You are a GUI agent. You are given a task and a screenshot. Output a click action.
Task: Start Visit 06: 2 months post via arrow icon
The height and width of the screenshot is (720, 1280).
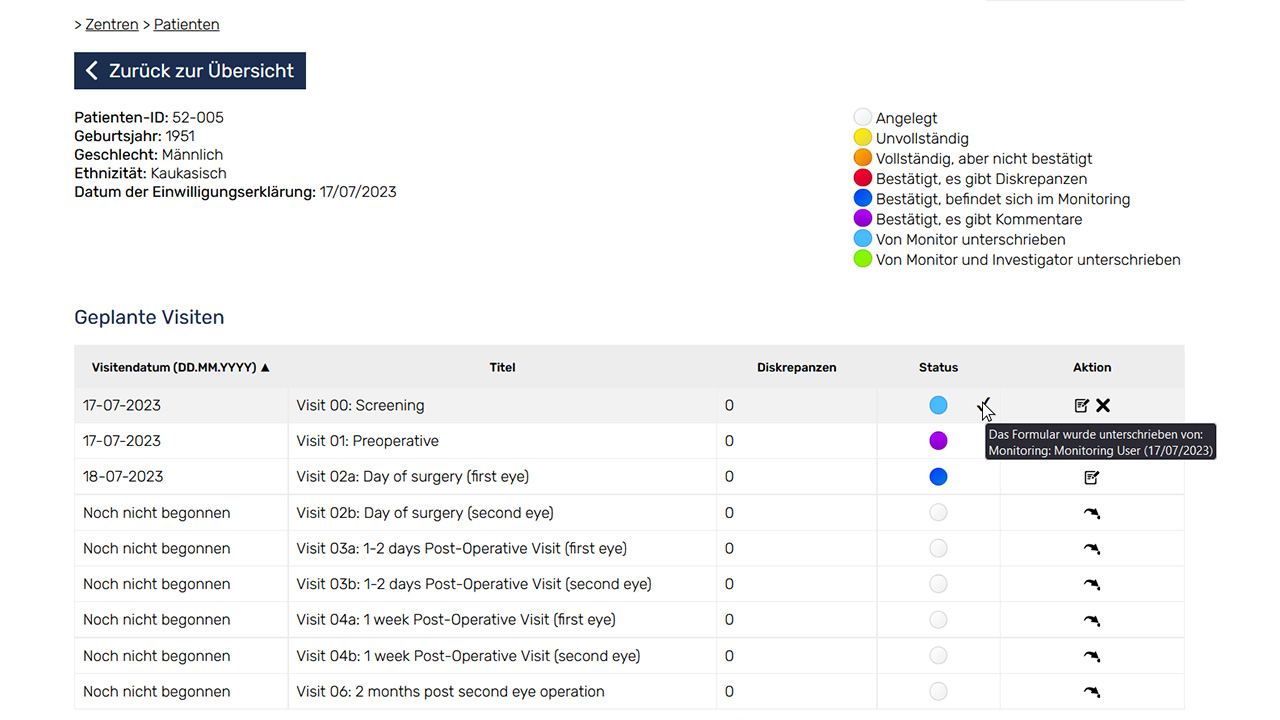pyautogui.click(x=1092, y=692)
